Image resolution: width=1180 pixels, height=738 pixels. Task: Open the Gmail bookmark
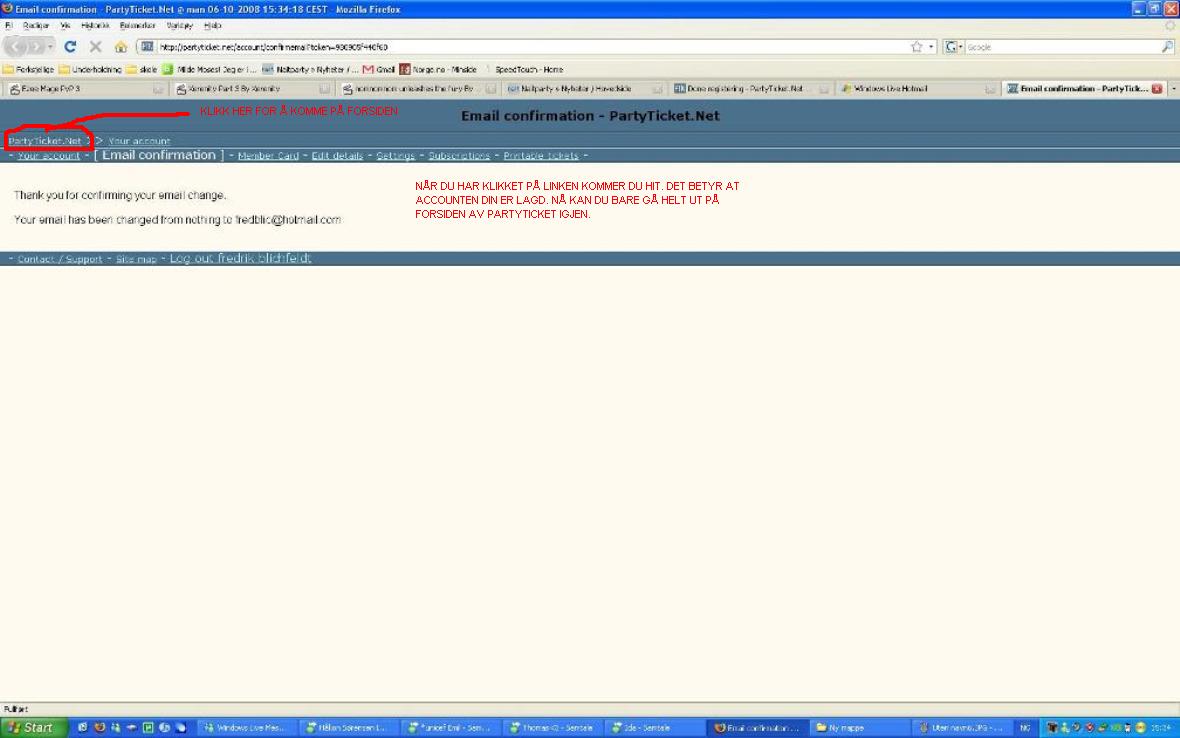(x=379, y=69)
